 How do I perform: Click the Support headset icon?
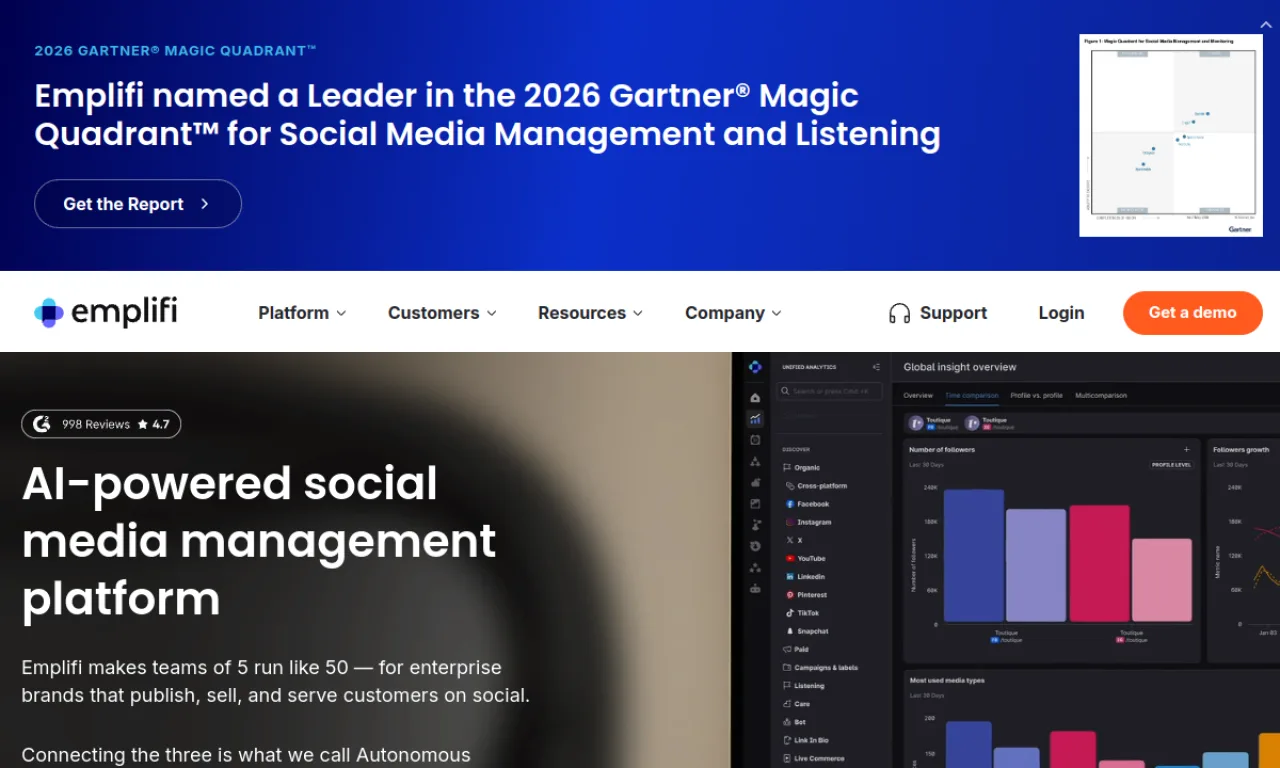(x=900, y=313)
